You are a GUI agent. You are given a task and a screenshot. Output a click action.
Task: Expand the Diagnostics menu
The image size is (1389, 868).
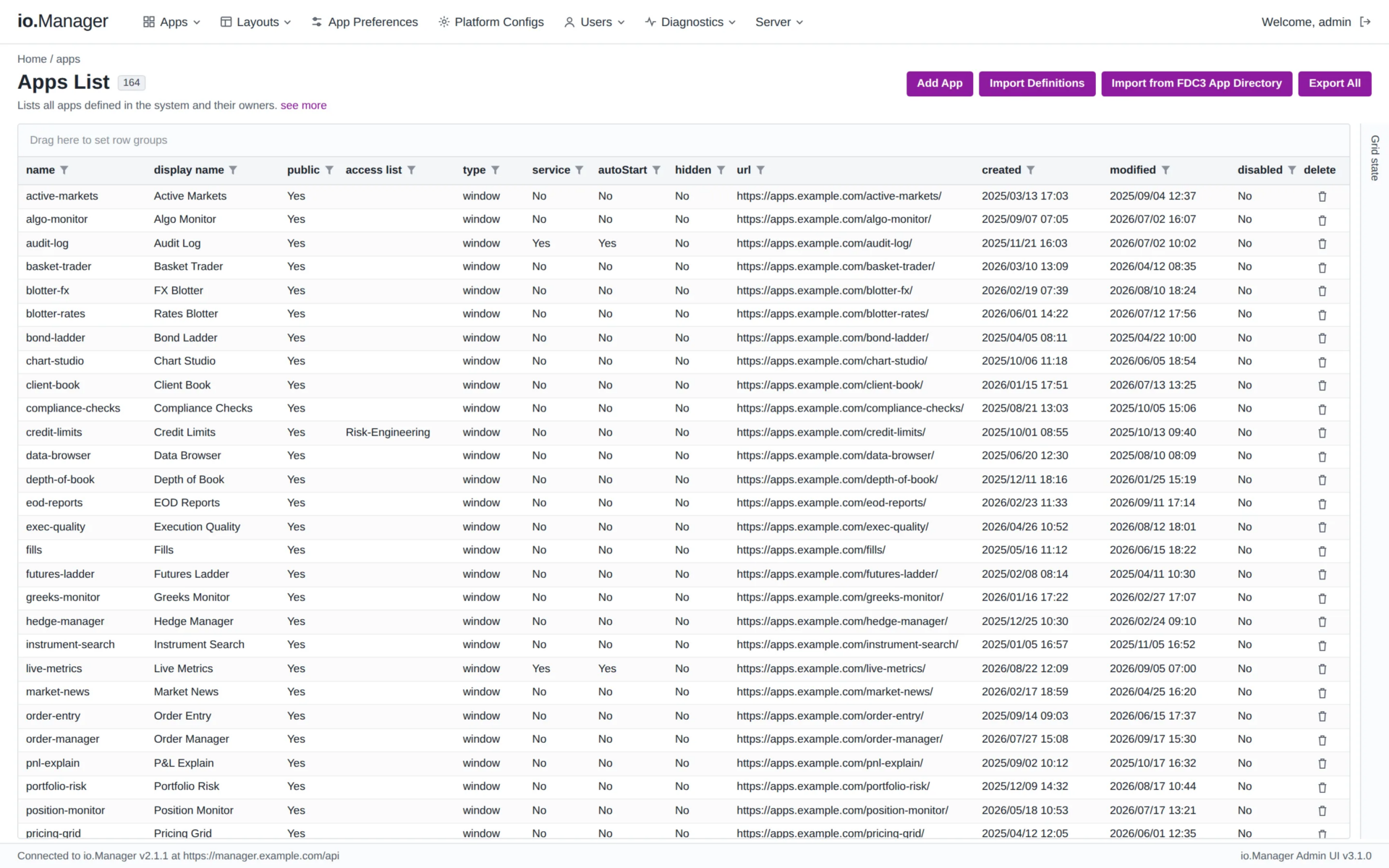pyautogui.click(x=690, y=22)
